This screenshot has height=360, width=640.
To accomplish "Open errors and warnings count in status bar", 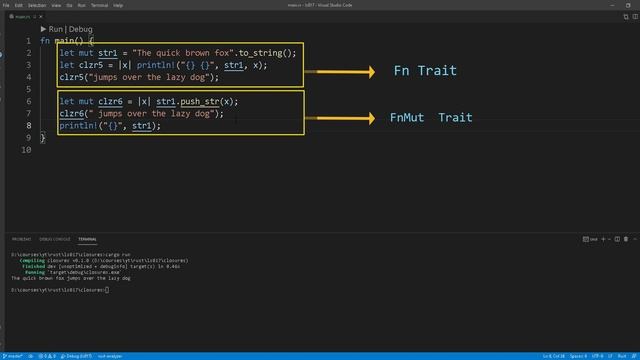I will (47, 356).
